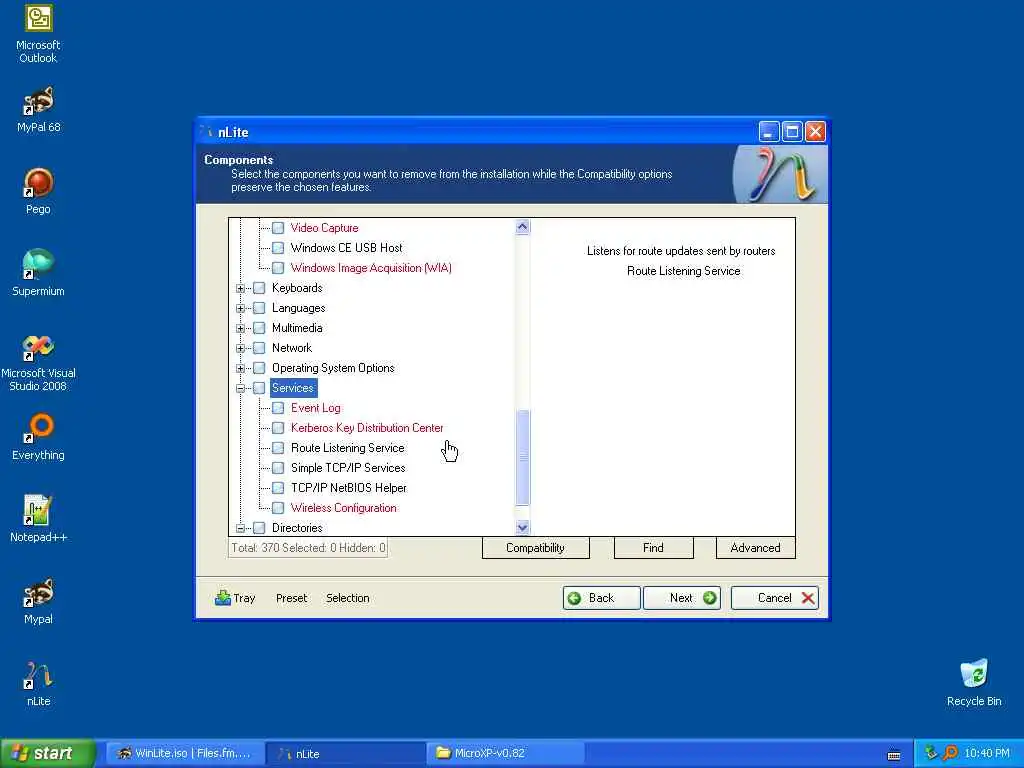Check the Event Log checkbox

coord(278,408)
